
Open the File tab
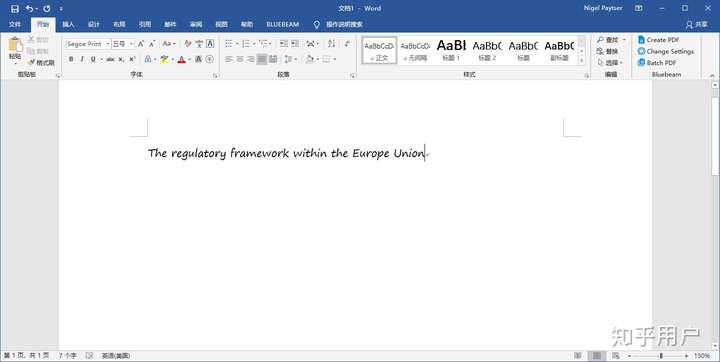[x=15, y=24]
